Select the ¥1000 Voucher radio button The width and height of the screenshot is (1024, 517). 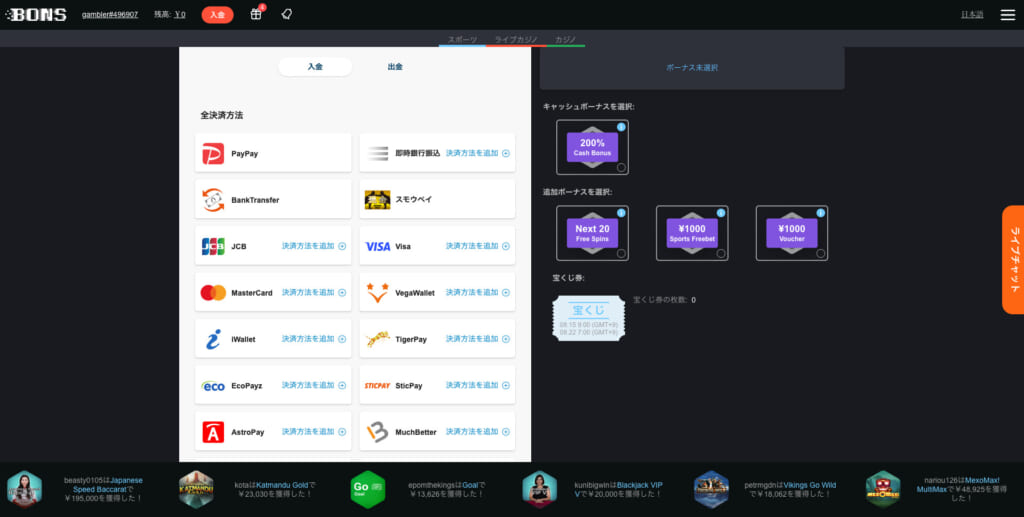pyautogui.click(x=821, y=253)
